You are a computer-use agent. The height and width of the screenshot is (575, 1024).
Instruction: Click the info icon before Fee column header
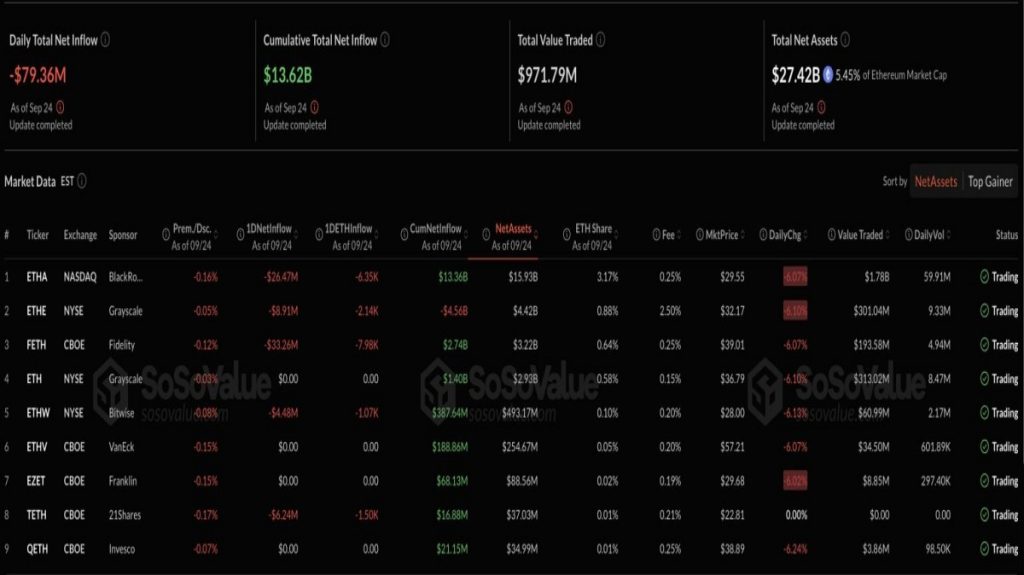654,235
